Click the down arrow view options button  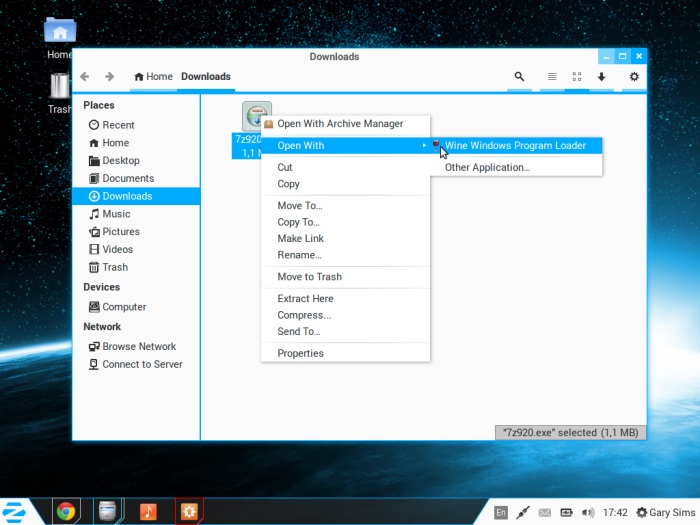click(x=601, y=76)
